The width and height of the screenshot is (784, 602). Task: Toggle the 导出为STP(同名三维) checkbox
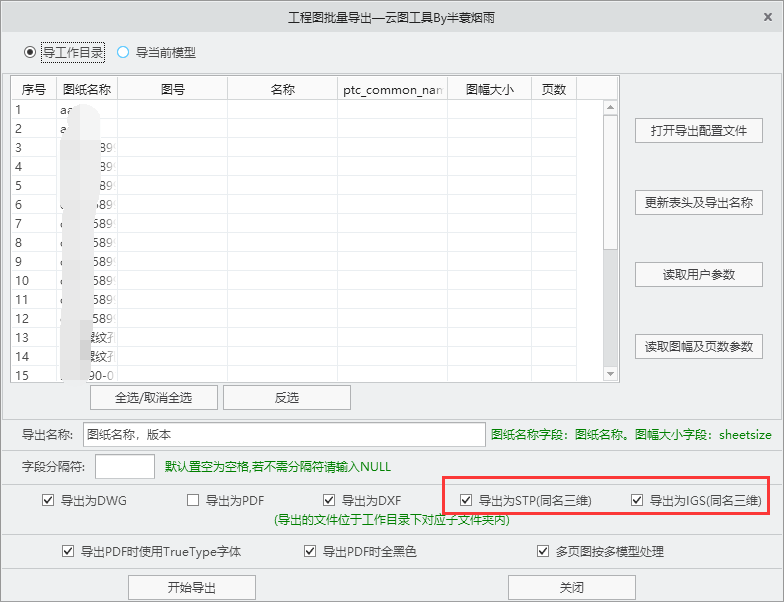coord(466,500)
